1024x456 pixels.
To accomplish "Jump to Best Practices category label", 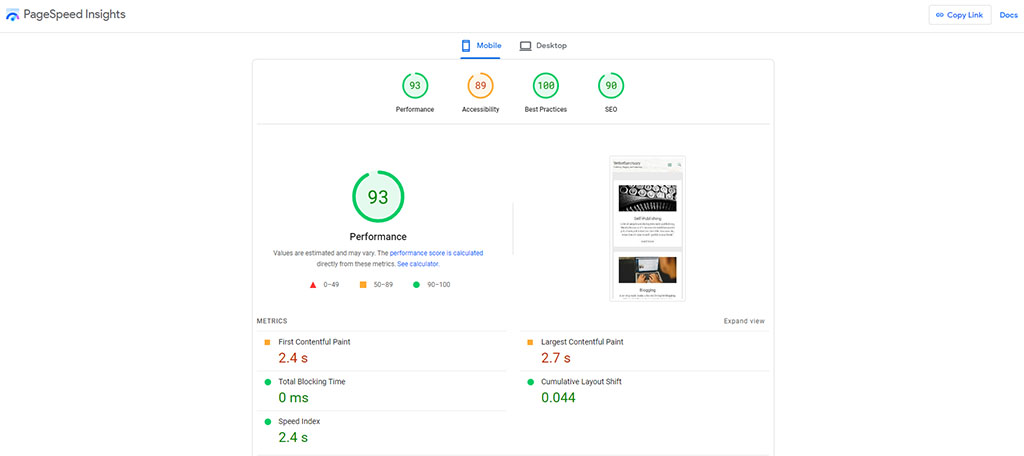I will 545,110.
